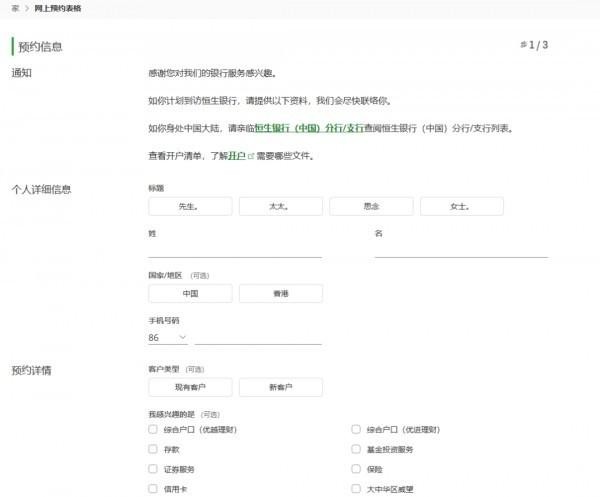
Task: Tick the 综合户口 (优进理财) checkbox
Action: (356, 429)
